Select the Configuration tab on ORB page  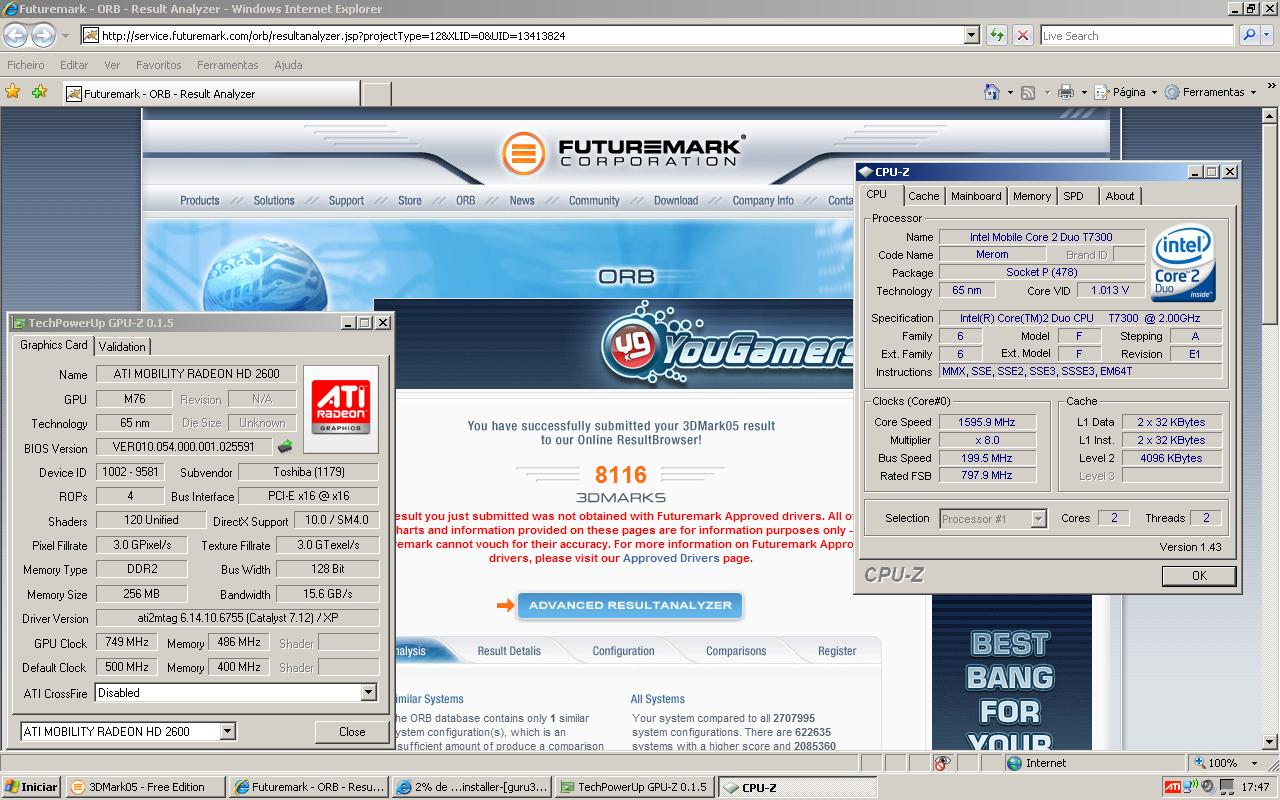click(x=623, y=651)
